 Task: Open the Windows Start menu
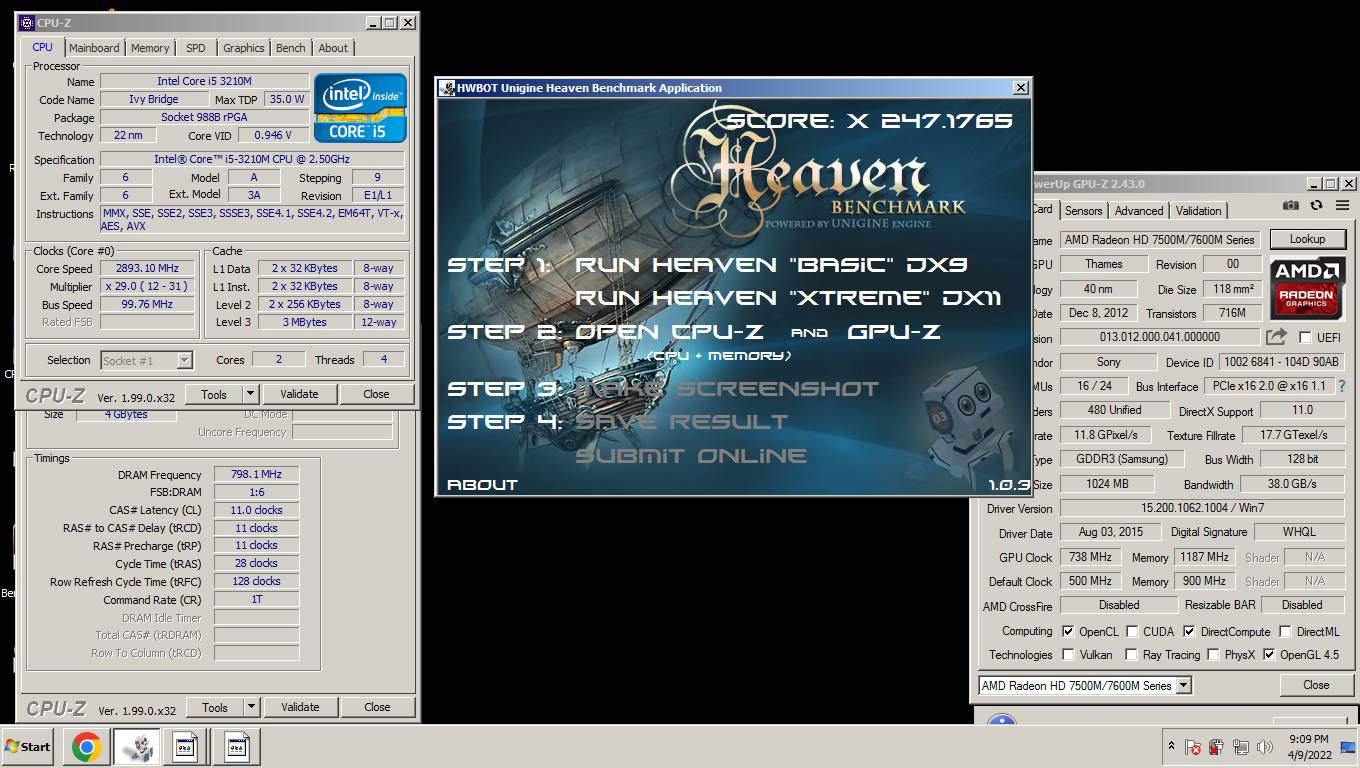[x=28, y=747]
